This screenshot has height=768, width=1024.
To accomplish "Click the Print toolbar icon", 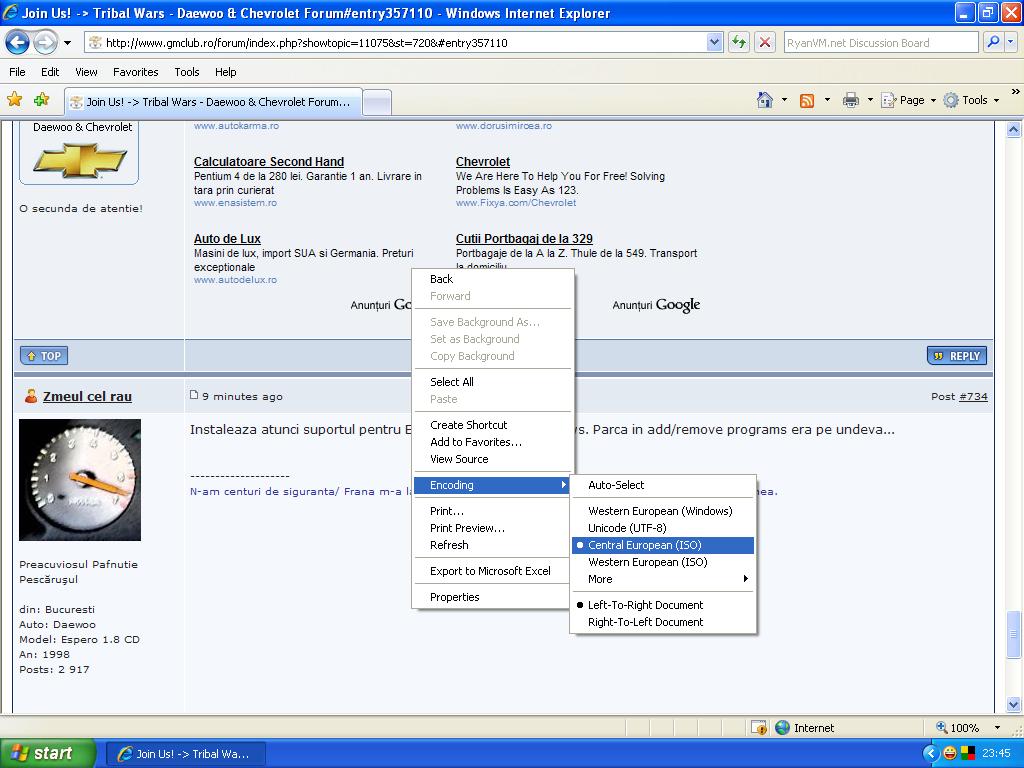I will pos(850,100).
